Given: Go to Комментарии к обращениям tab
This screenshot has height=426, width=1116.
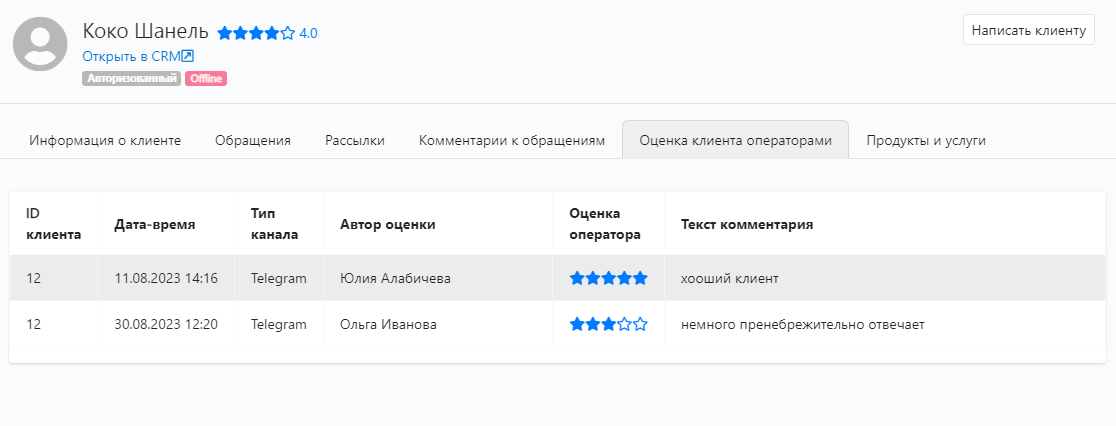Looking at the screenshot, I should coord(512,140).
